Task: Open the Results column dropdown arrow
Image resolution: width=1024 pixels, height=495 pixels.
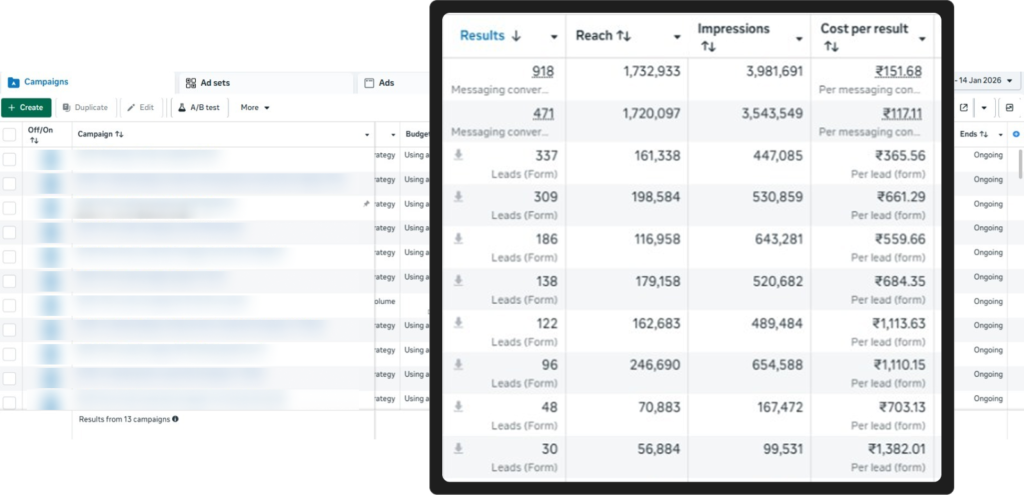Action: pos(554,38)
